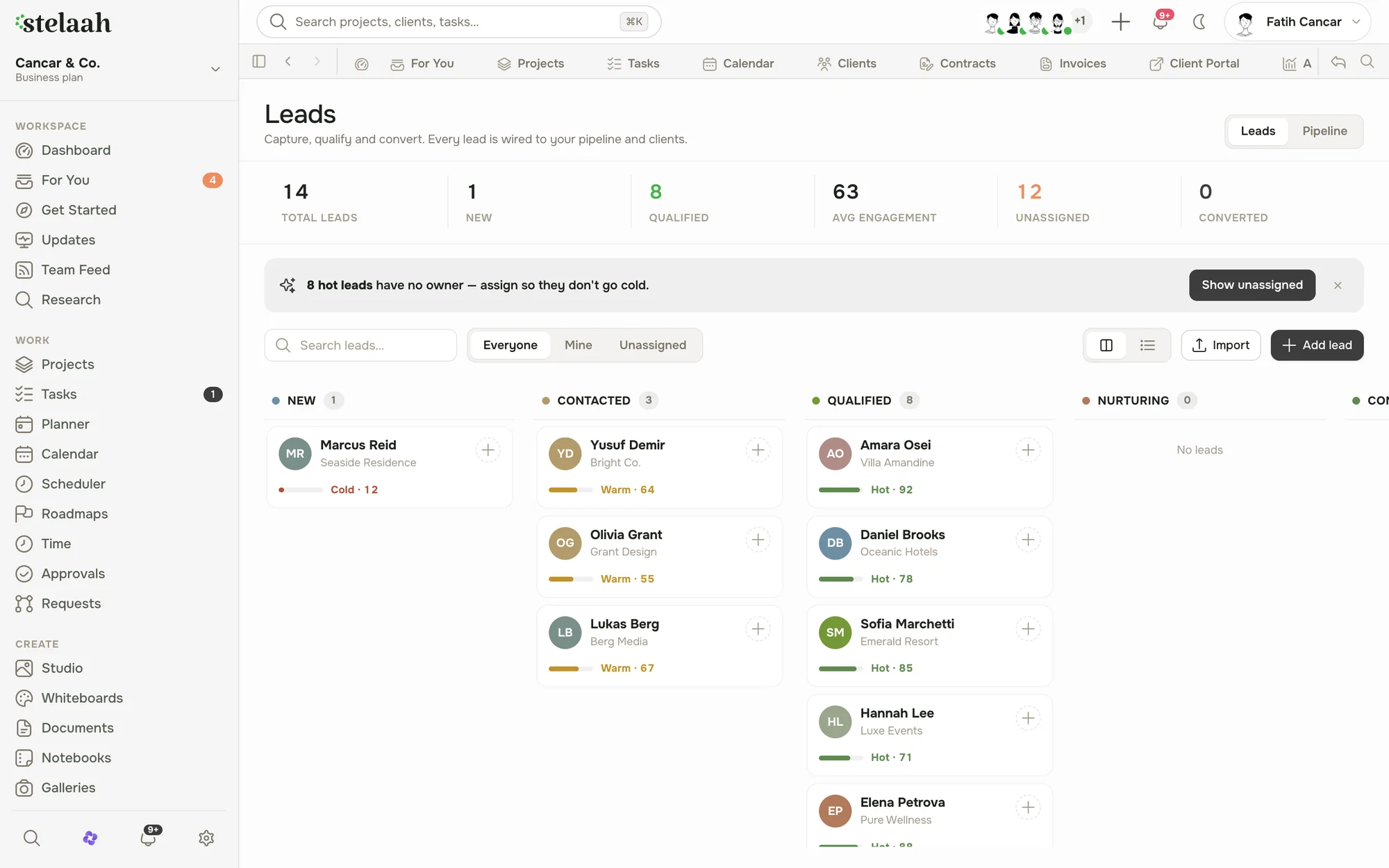Open For You in sidebar
Viewport: 1389px width, 868px height.
[x=119, y=180]
